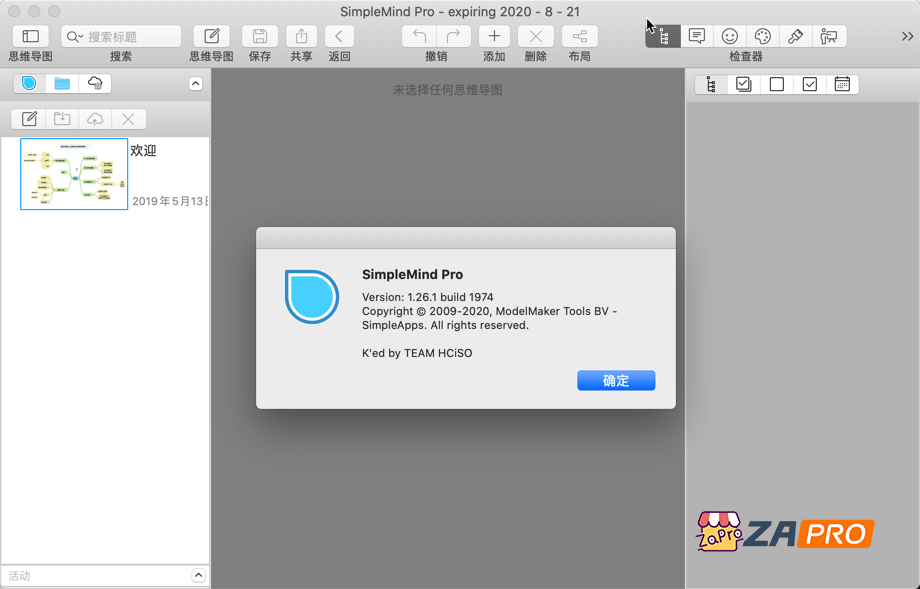Open the presentation inspector icon
This screenshot has width=920, height=589.
tap(829, 37)
